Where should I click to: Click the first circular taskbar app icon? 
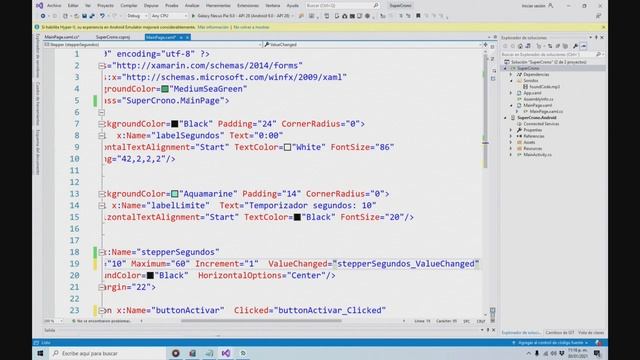point(176,353)
